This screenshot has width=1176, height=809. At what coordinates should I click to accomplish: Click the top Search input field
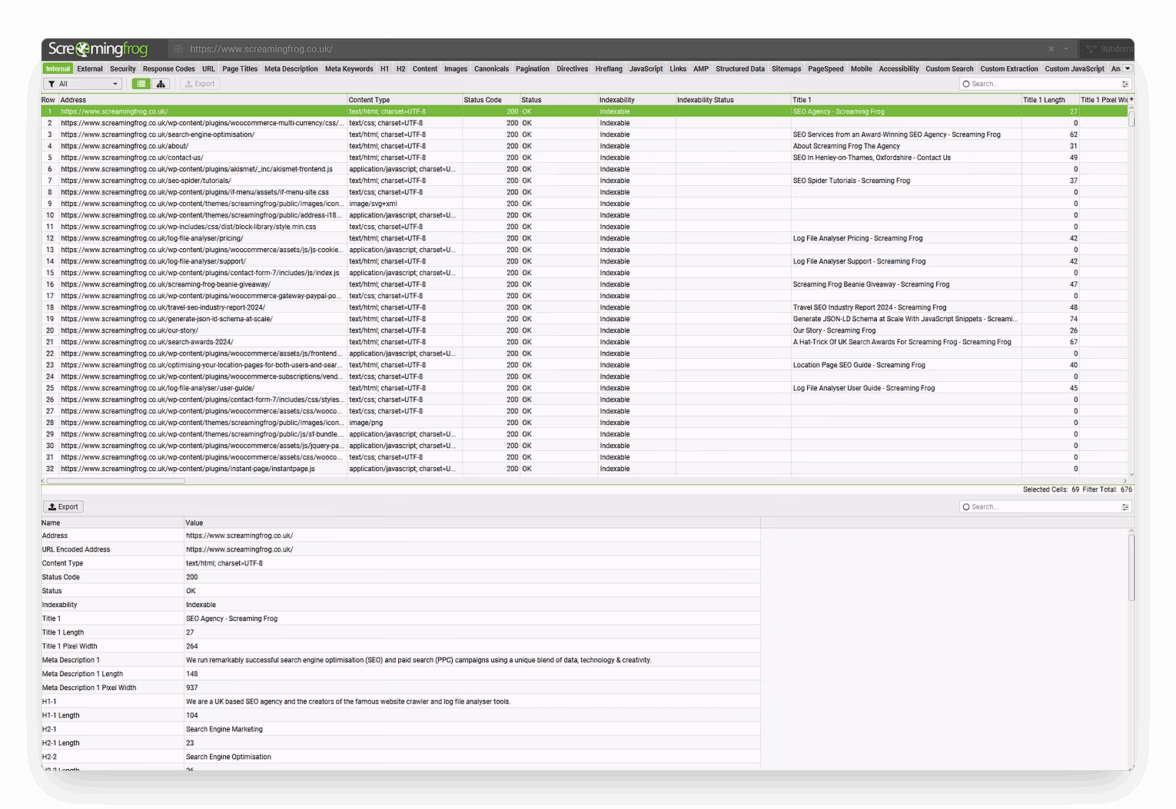(x=1041, y=84)
